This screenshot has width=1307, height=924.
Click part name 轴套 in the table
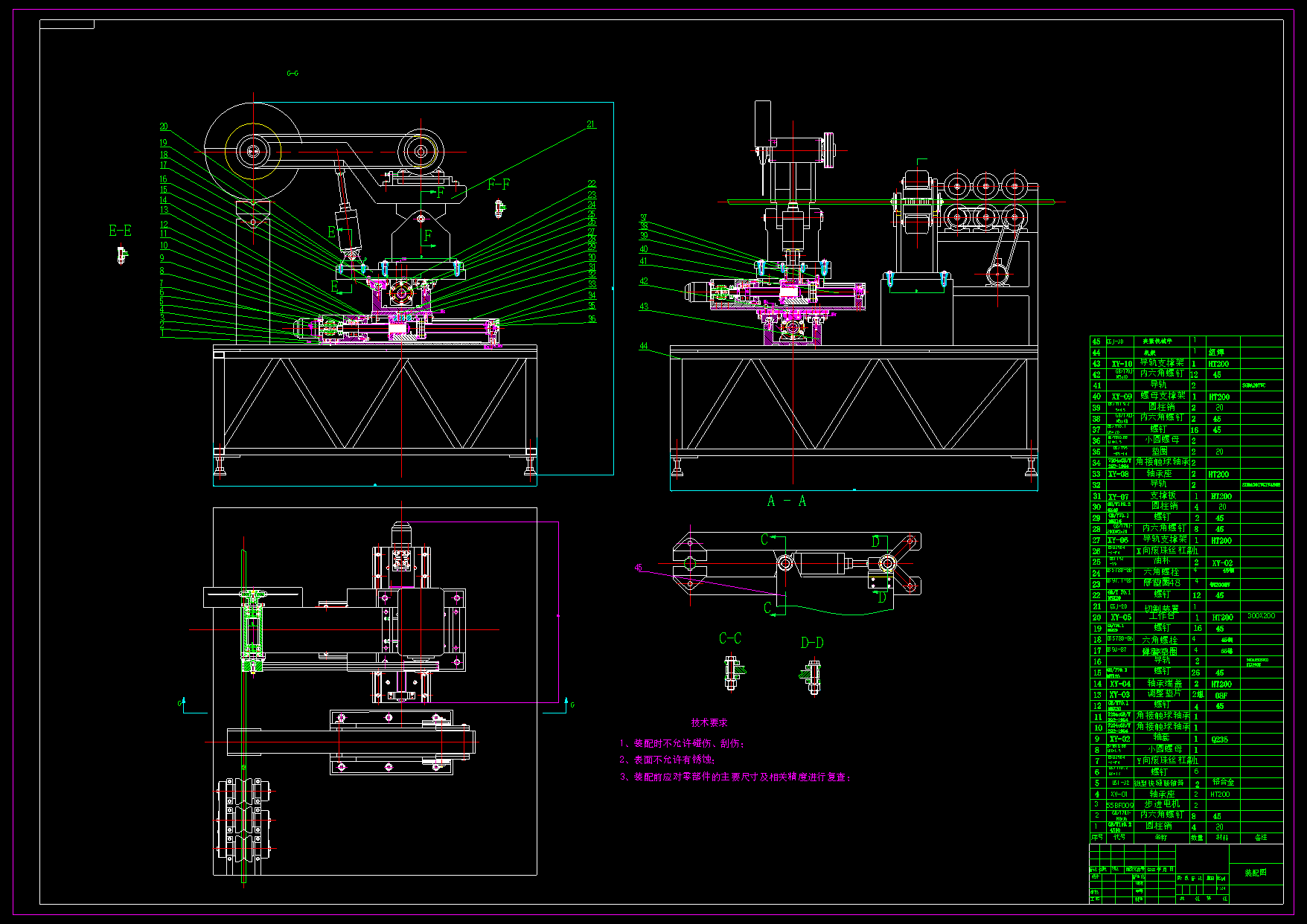[1162, 738]
